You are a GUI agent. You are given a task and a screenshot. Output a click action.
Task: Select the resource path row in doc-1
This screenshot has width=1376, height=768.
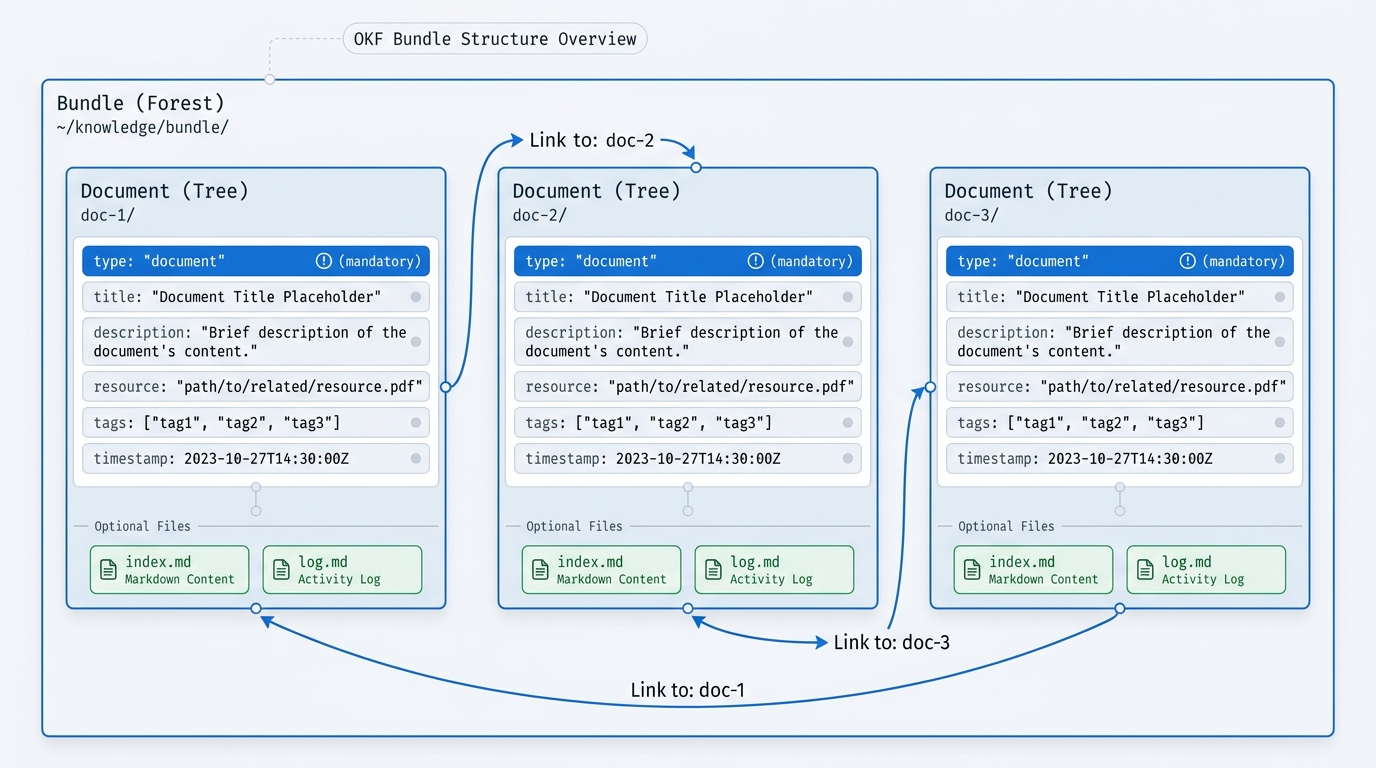click(256, 387)
